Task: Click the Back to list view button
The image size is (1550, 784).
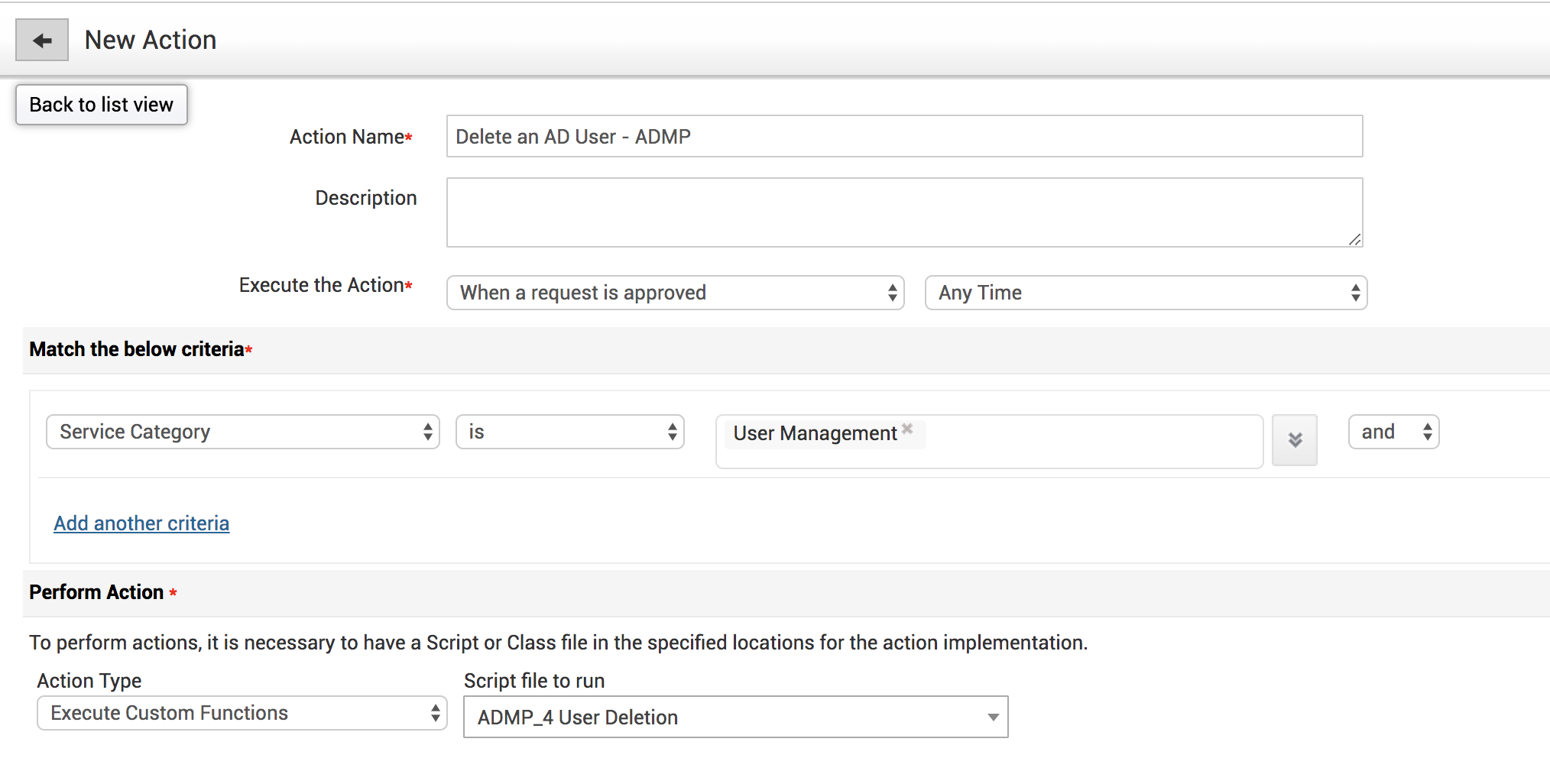Action: (102, 105)
